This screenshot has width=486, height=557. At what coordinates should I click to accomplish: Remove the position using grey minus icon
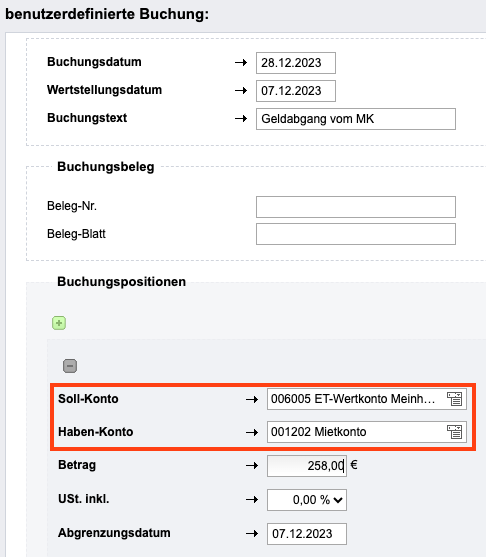point(70,366)
